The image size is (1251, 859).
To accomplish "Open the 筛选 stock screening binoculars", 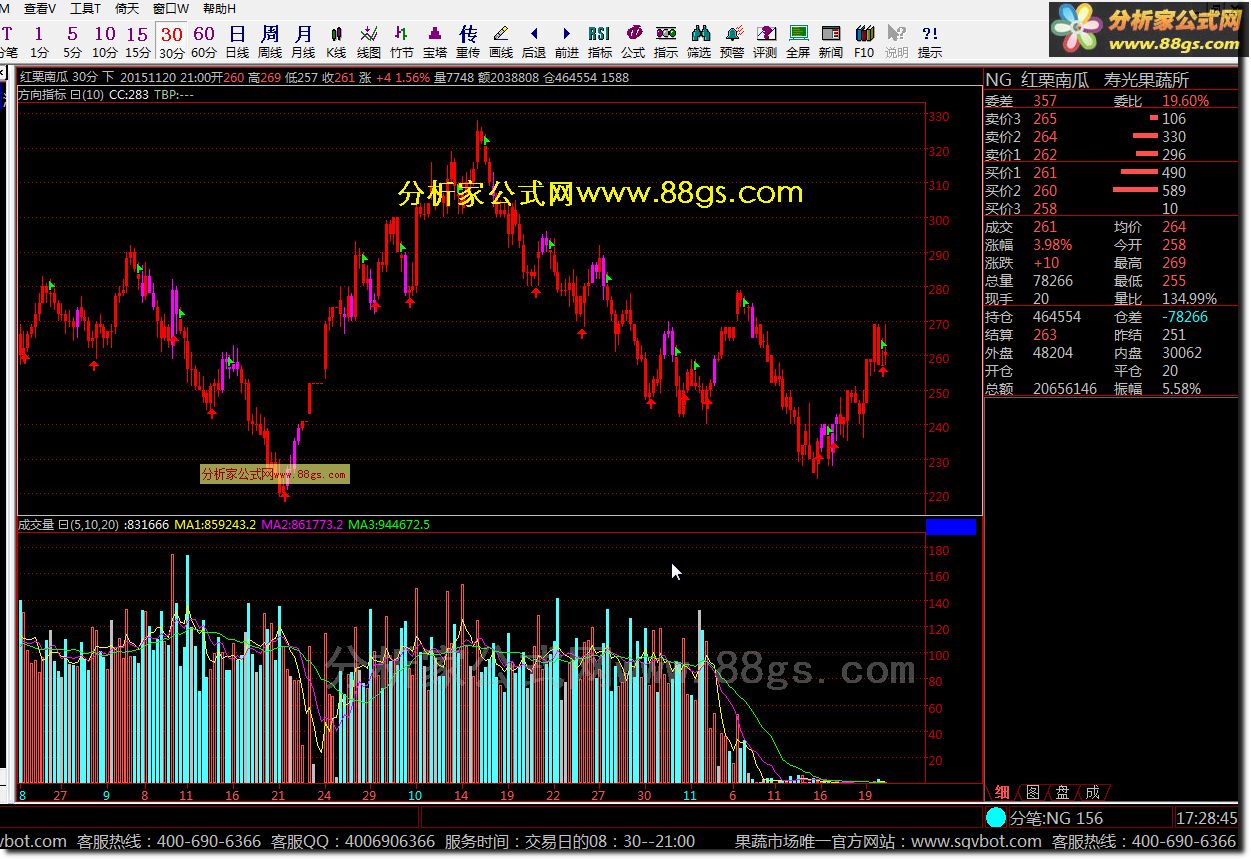I will point(699,42).
